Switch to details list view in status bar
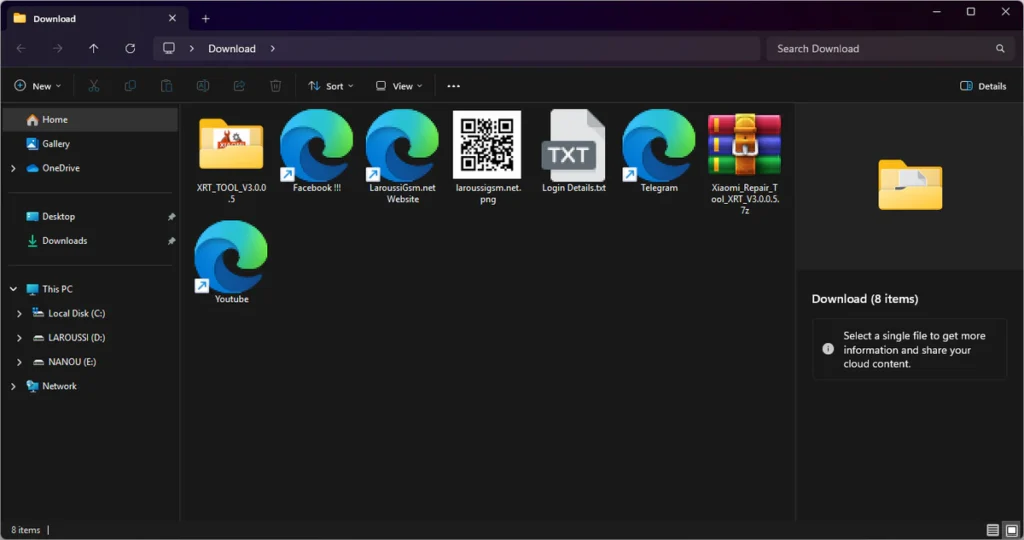 [992, 529]
